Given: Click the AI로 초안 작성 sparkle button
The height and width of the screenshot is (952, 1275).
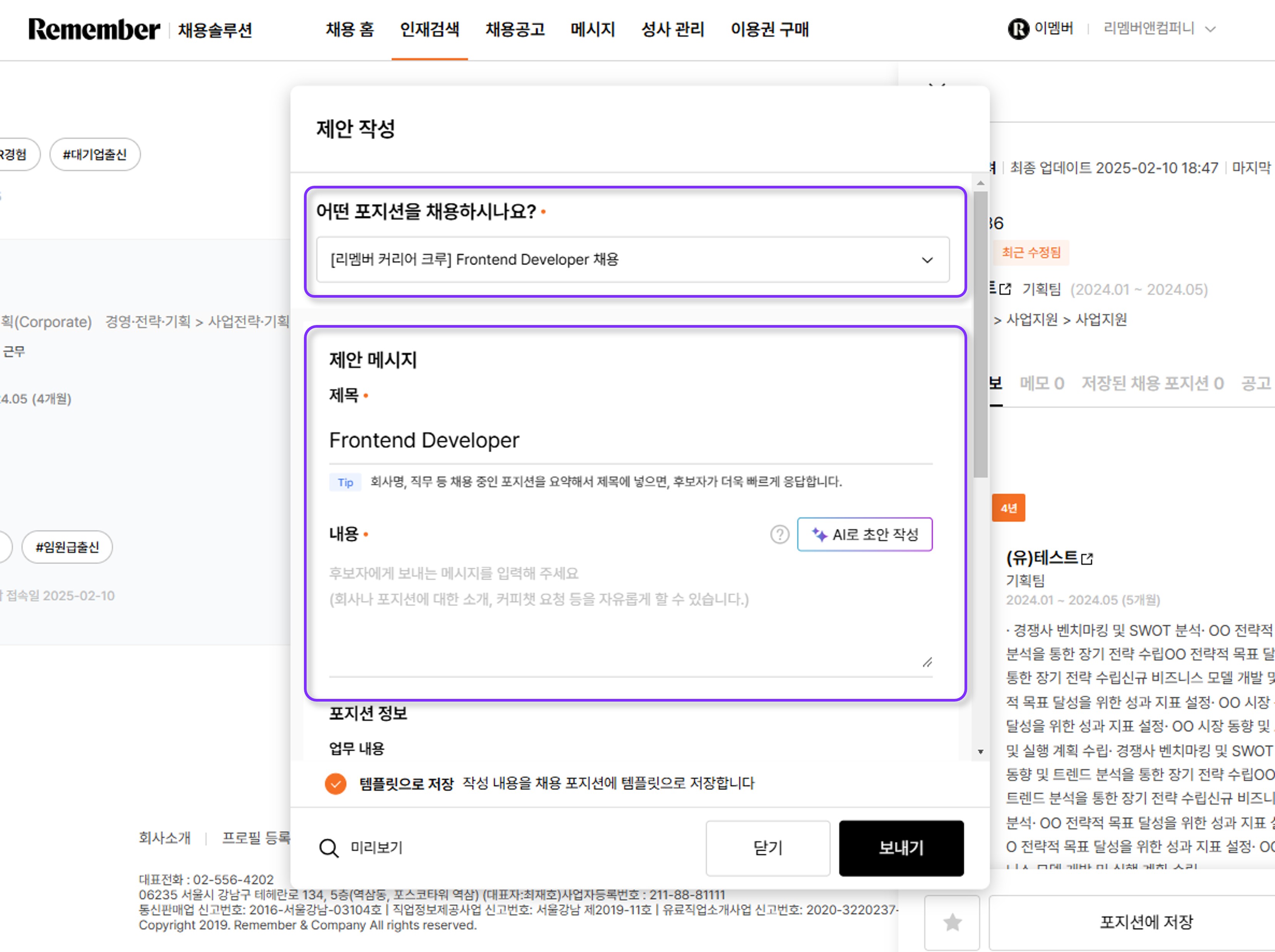Looking at the screenshot, I should 864,535.
